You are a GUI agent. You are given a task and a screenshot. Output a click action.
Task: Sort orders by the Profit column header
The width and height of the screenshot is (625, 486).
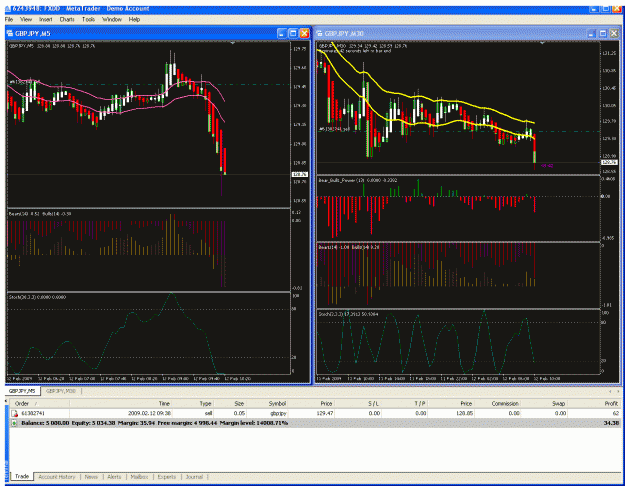[594, 403]
